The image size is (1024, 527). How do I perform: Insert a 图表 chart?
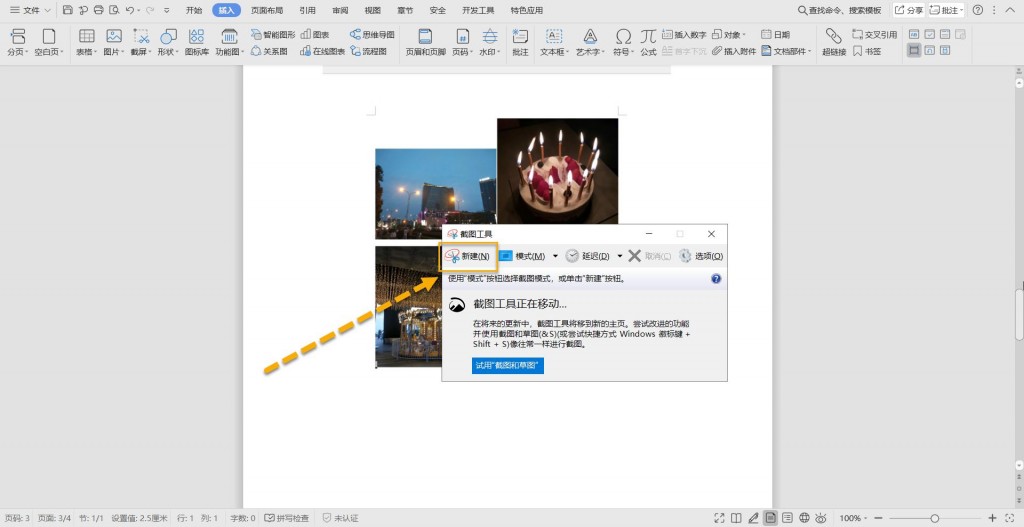tap(315, 35)
